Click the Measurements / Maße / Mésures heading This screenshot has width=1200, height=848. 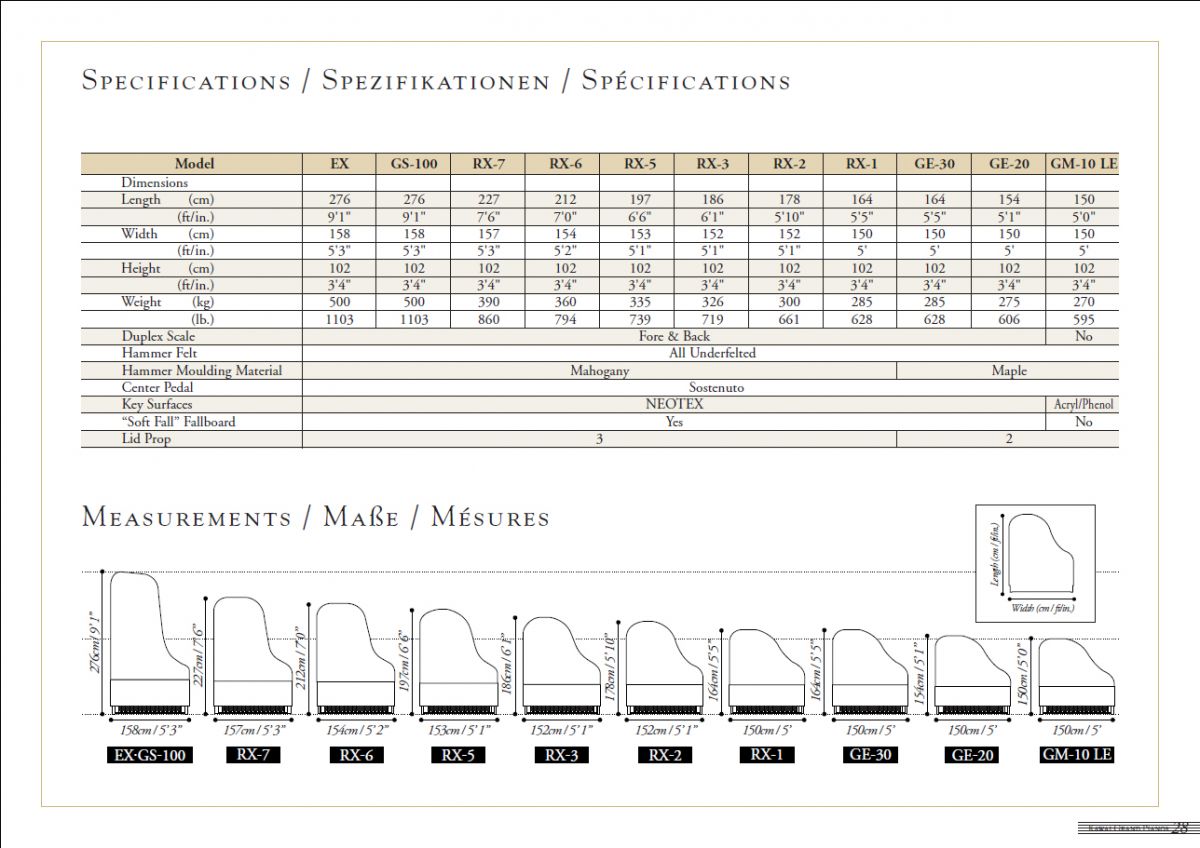point(316,518)
